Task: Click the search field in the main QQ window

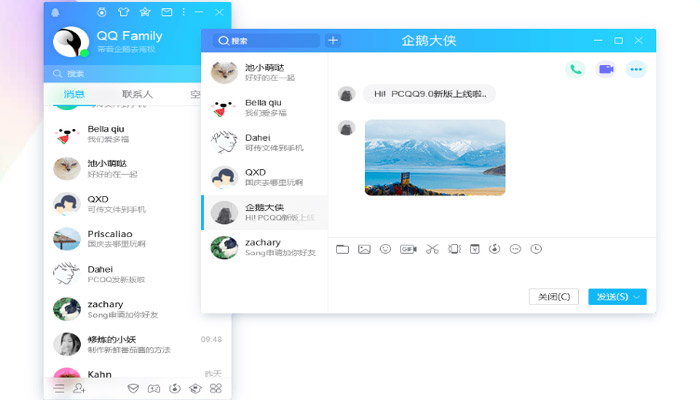Action: pyautogui.click(x=122, y=74)
